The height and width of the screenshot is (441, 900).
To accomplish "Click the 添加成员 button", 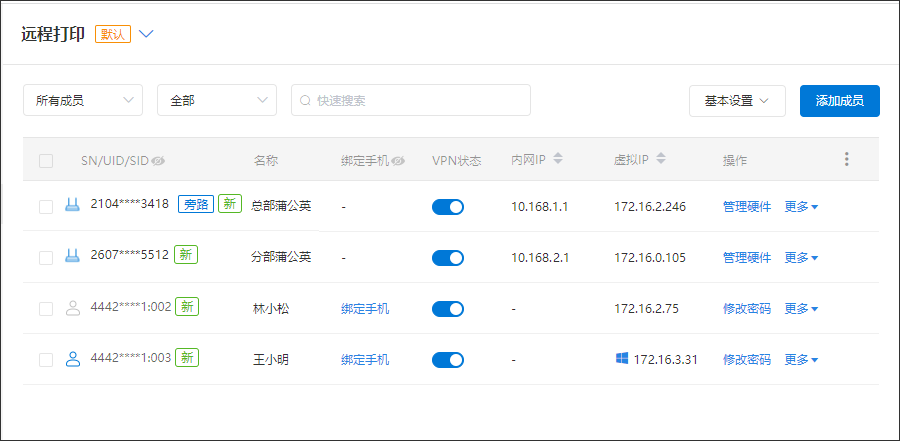I will click(x=840, y=101).
